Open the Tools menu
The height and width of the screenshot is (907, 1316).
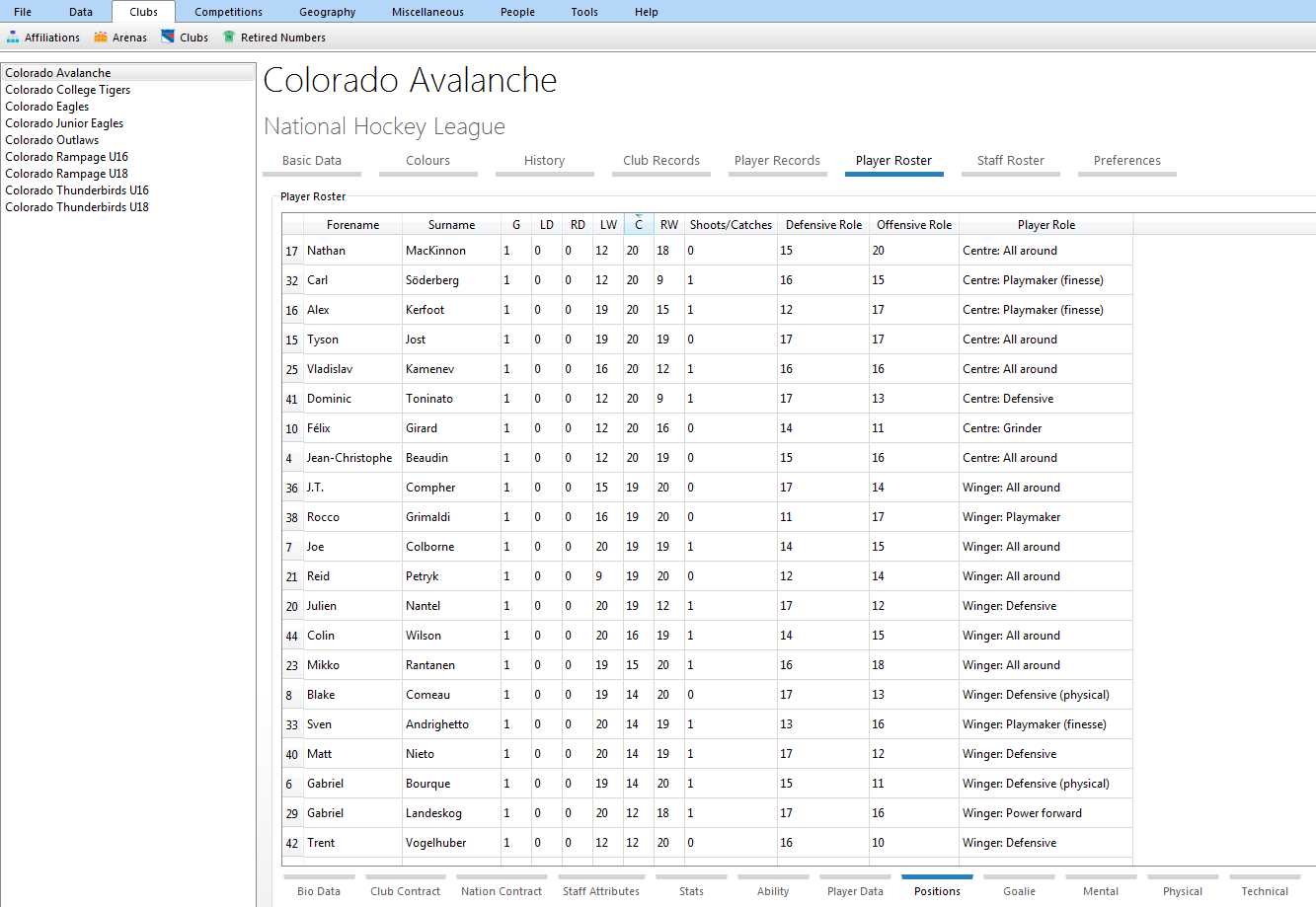[584, 12]
